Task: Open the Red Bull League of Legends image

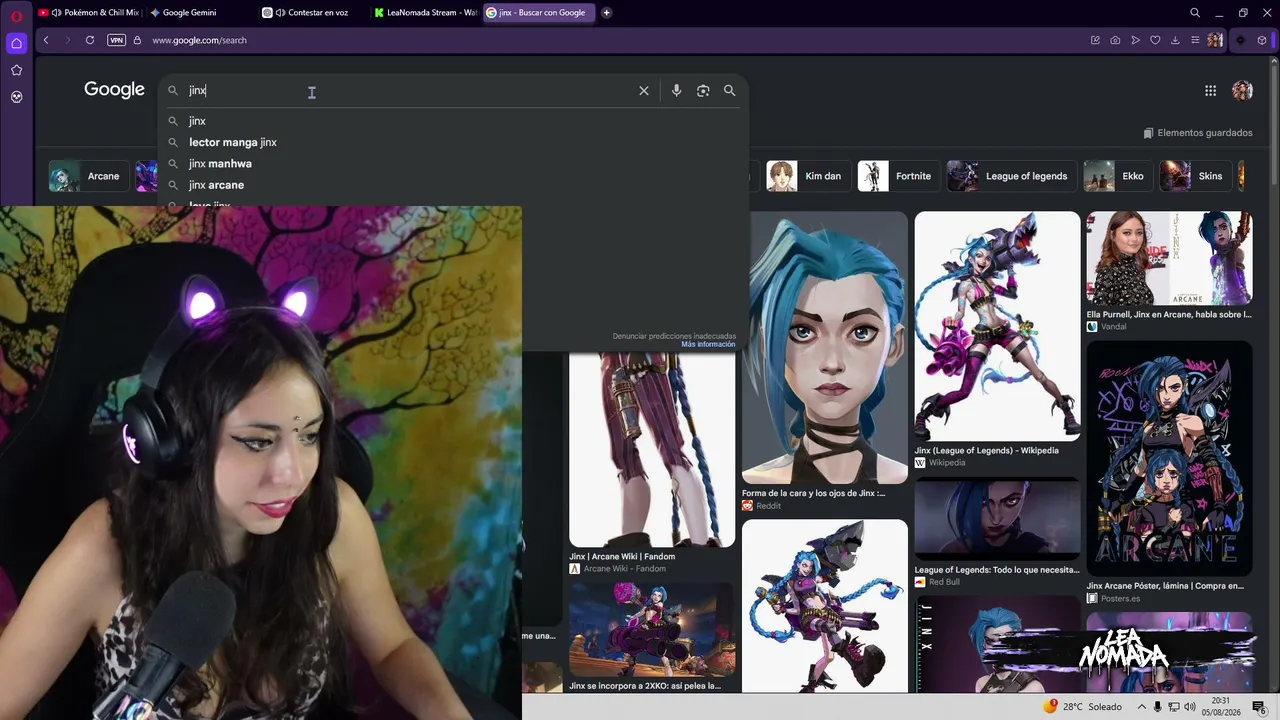Action: [997, 519]
